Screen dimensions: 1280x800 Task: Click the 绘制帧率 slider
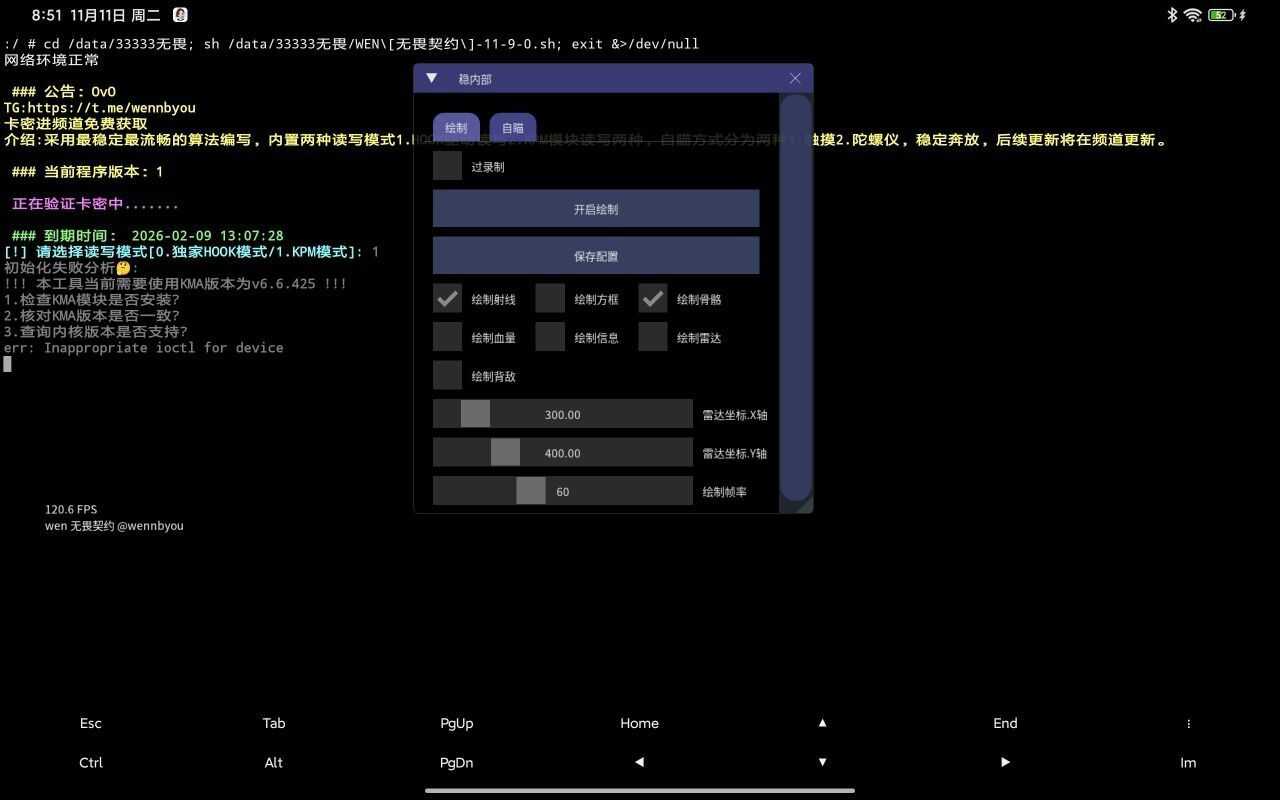click(562, 491)
